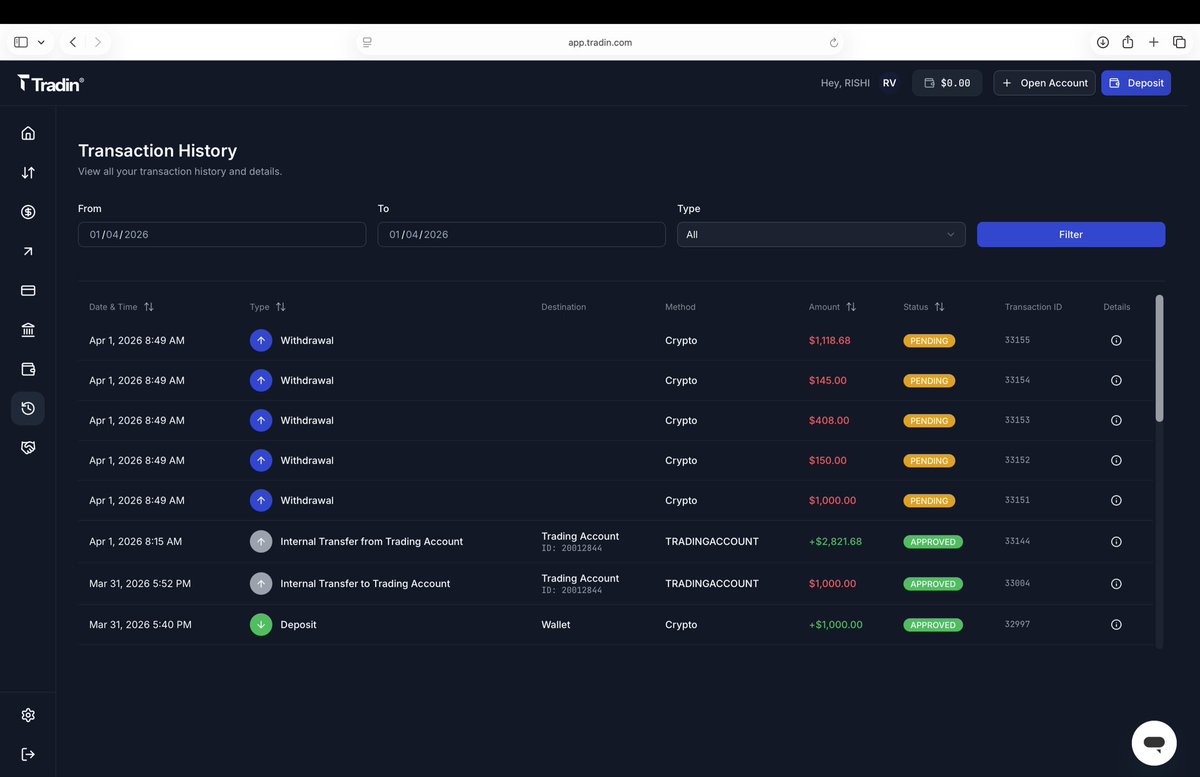Show the browser tab overview icon

point(1179,42)
